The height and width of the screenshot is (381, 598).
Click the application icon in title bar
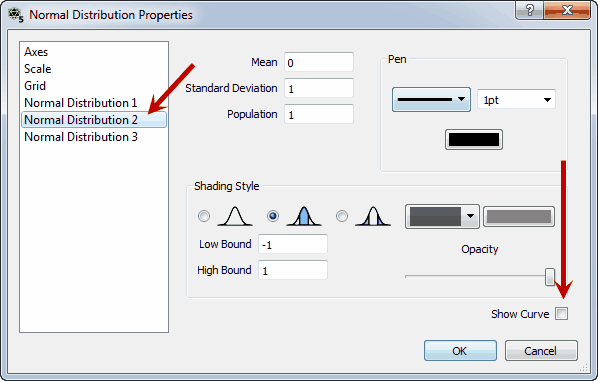tap(16, 15)
